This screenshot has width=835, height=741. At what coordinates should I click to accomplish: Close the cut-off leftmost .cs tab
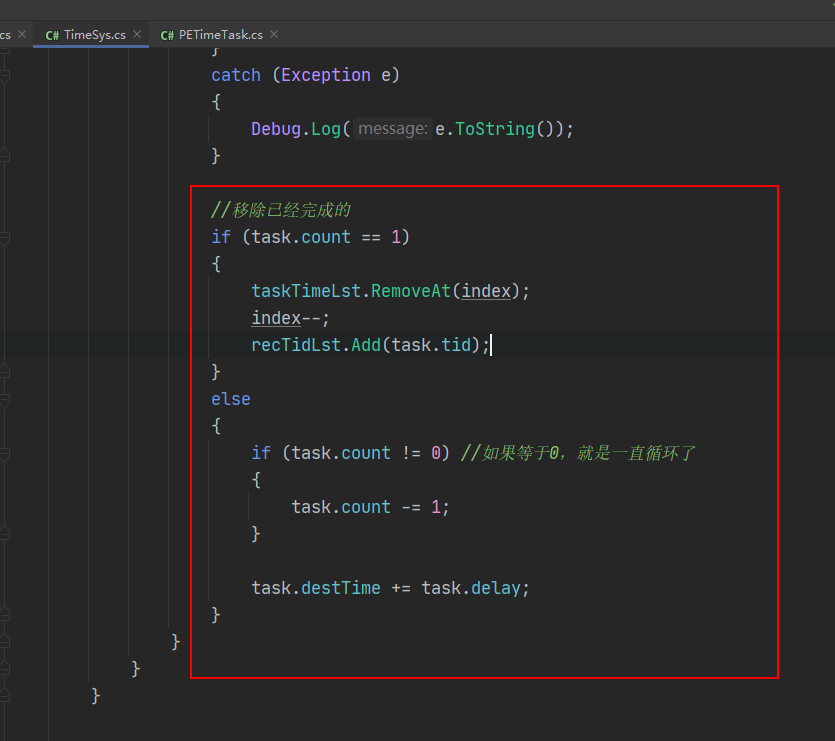tap(22, 34)
